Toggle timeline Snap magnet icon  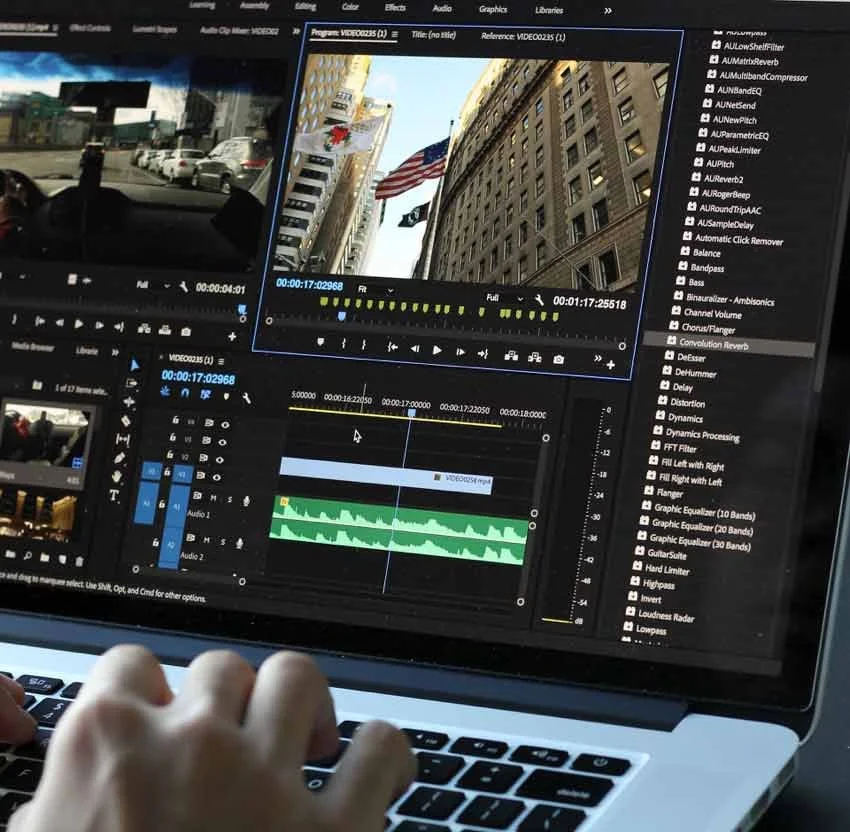point(185,392)
